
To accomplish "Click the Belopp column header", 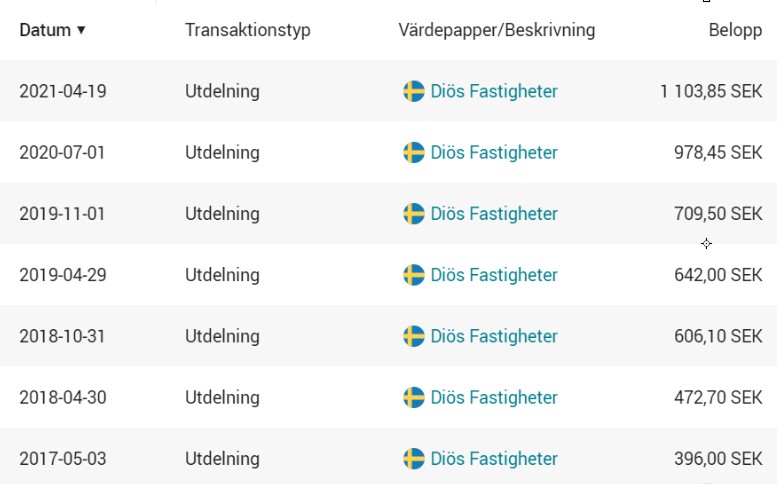I will (735, 30).
